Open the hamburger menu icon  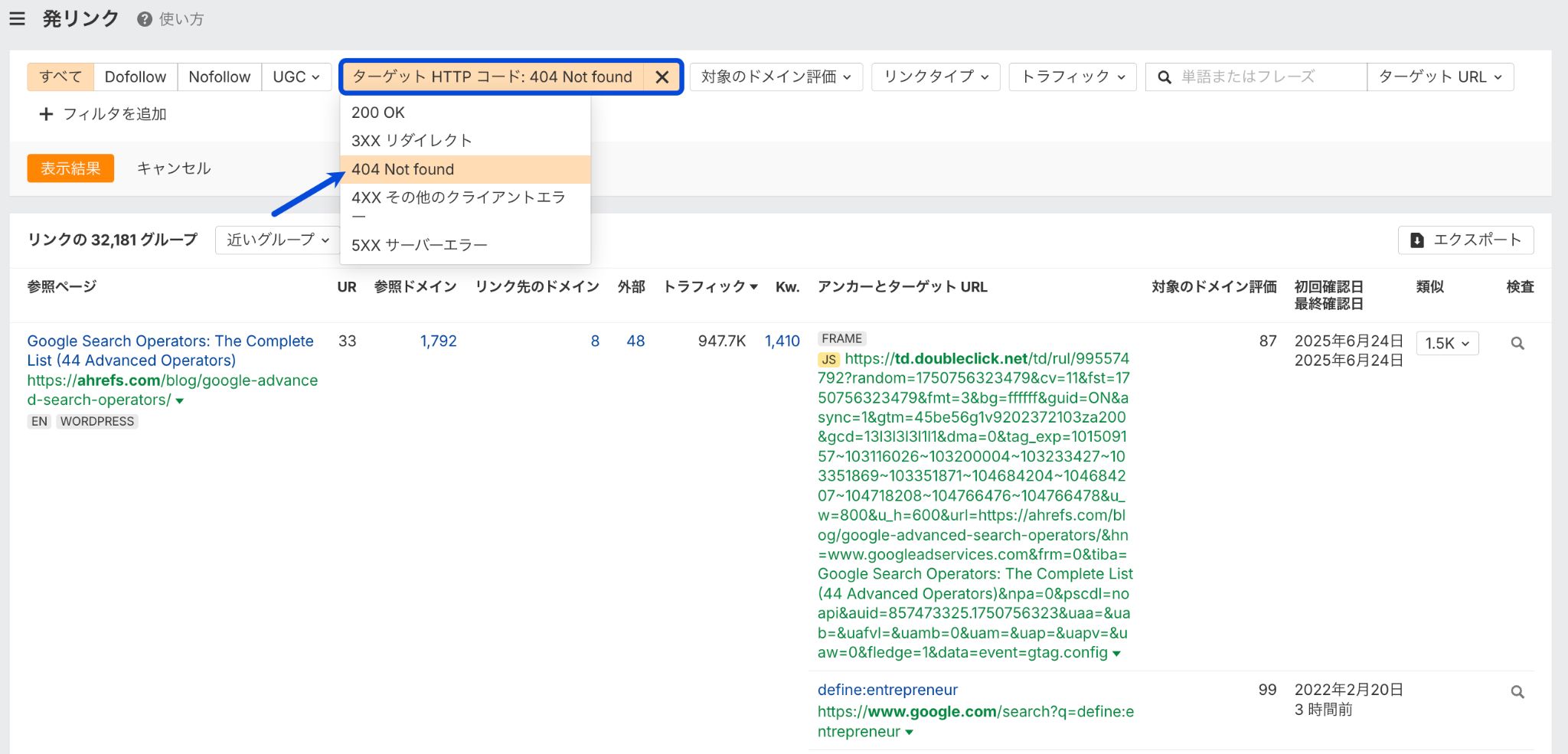click(17, 19)
